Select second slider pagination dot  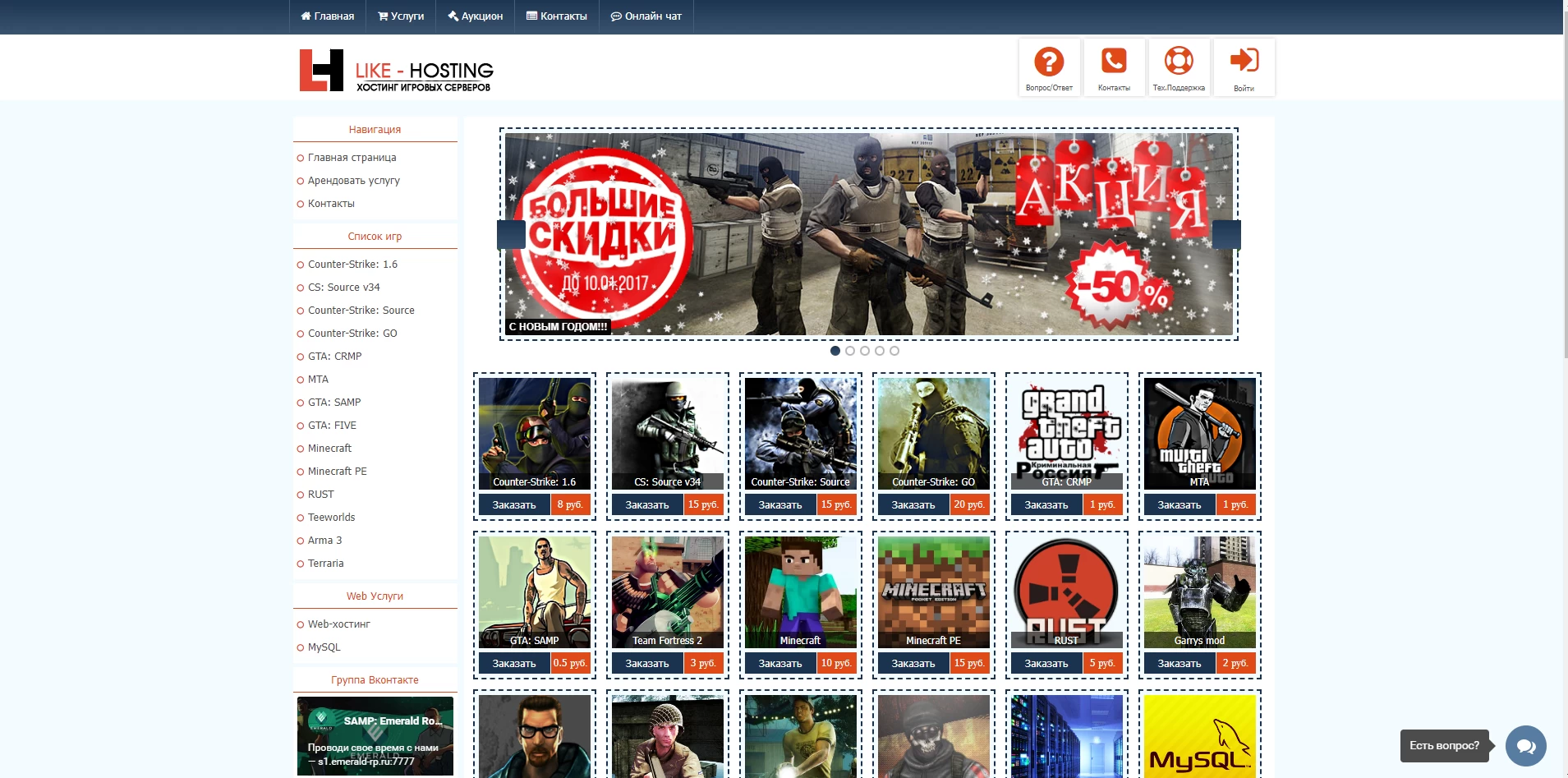[850, 351]
